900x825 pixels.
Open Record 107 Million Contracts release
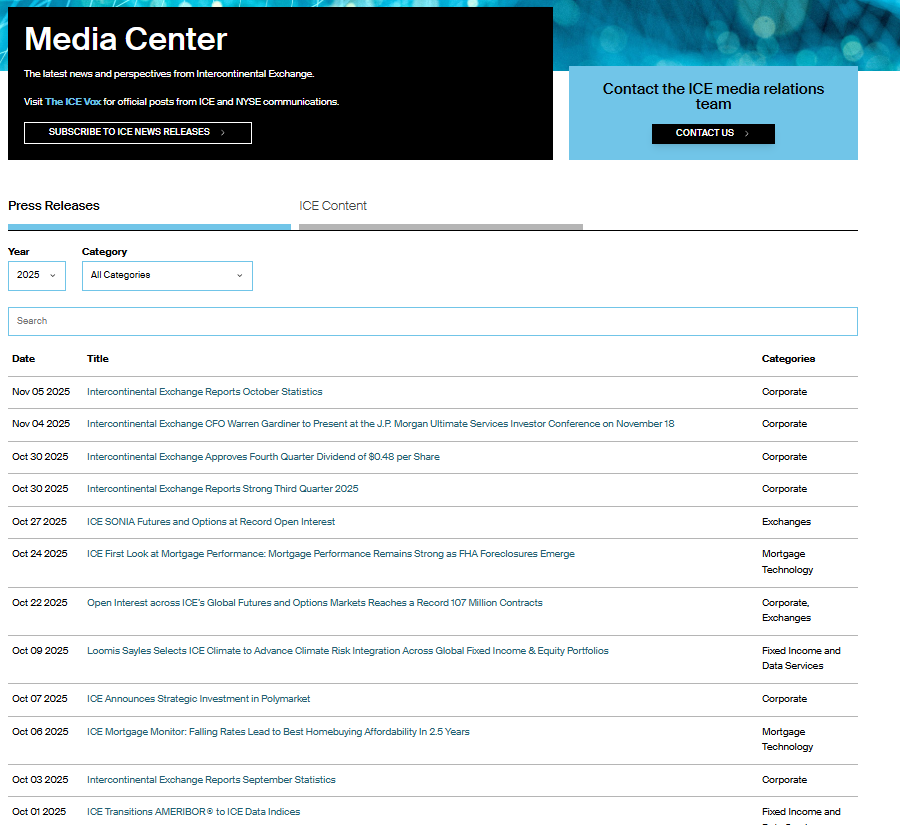(x=314, y=603)
